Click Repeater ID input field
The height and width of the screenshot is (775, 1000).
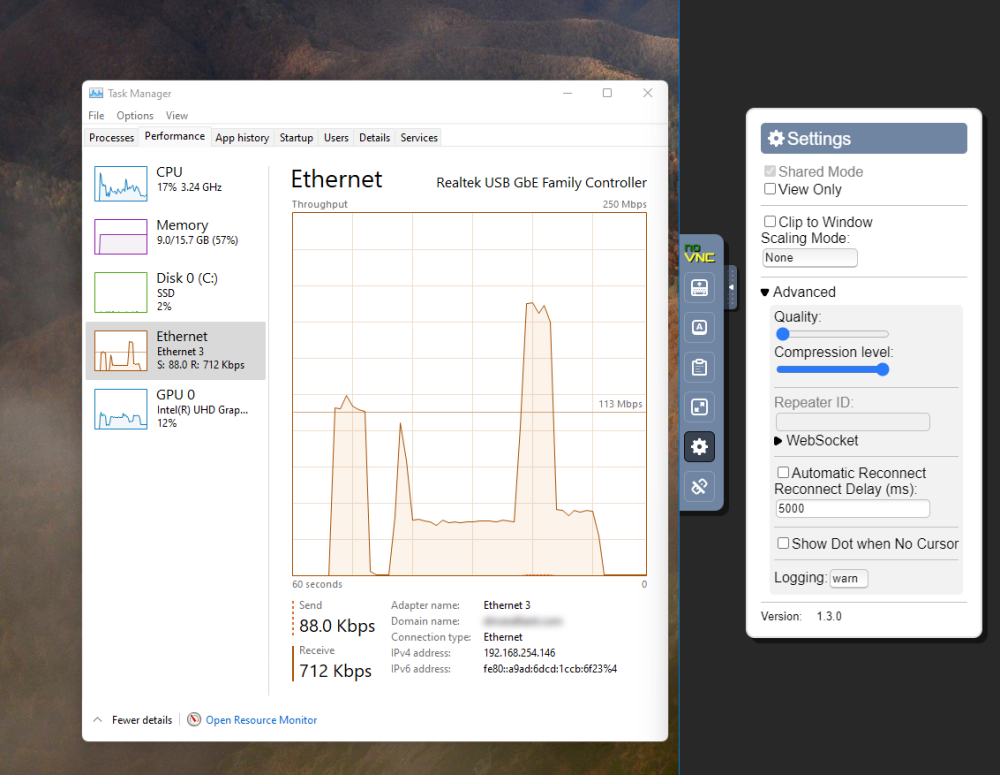pyautogui.click(x=852, y=422)
